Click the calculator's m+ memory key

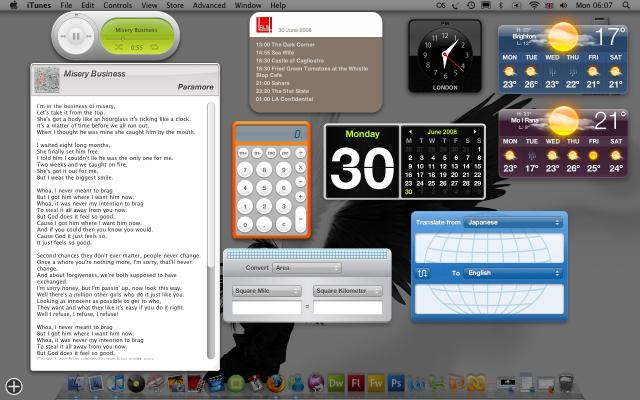[x=243, y=153]
